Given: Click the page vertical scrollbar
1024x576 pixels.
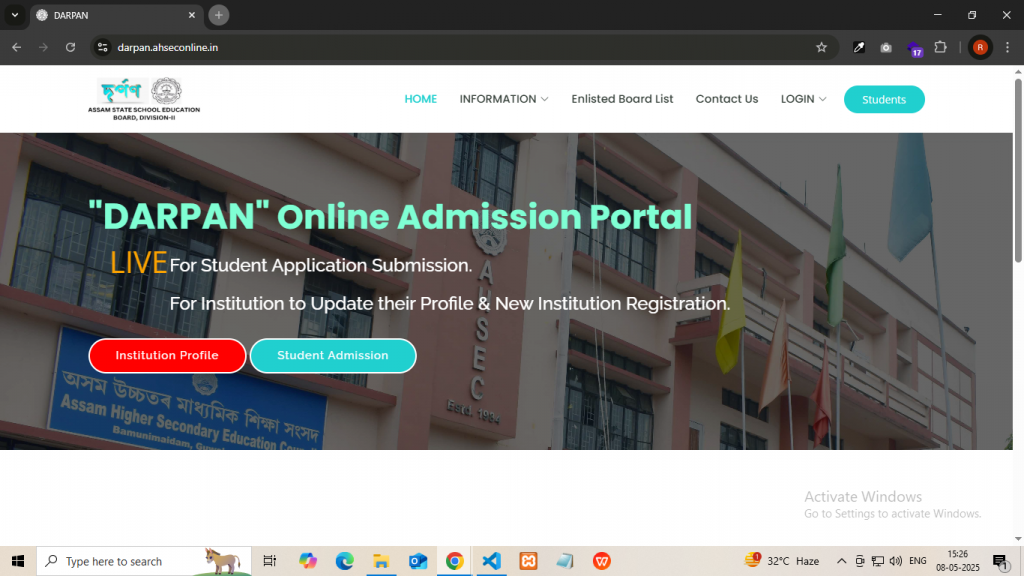Looking at the screenshot, I should pos(1018,171).
